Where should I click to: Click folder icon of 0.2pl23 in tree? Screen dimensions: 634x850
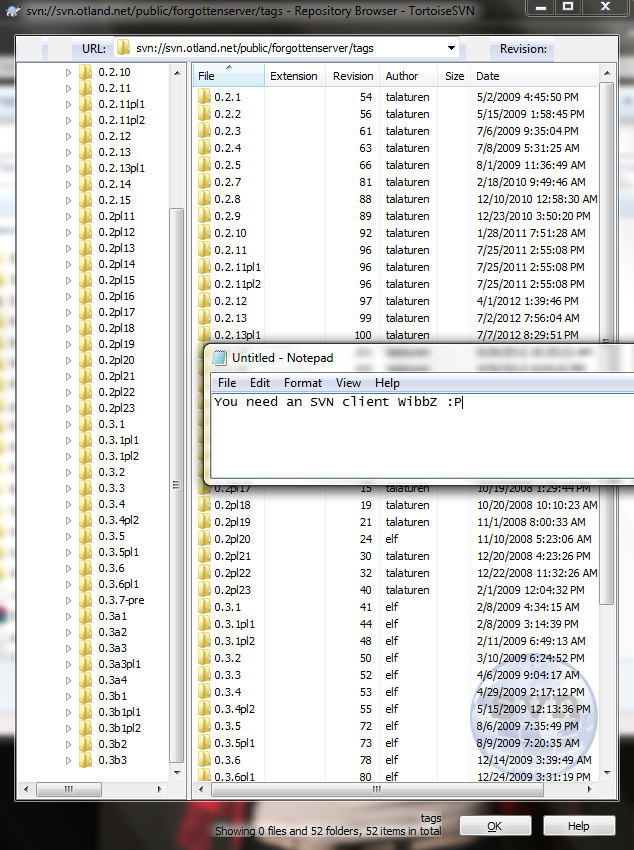[x=85, y=408]
